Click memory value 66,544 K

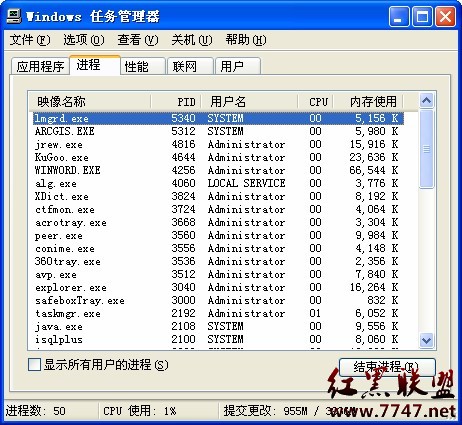coord(373,170)
